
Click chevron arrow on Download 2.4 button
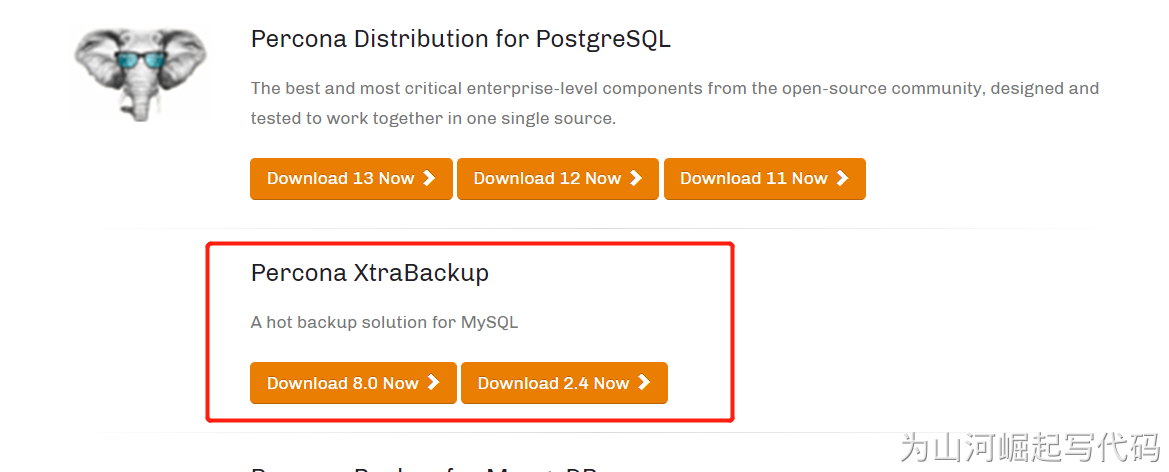(644, 382)
